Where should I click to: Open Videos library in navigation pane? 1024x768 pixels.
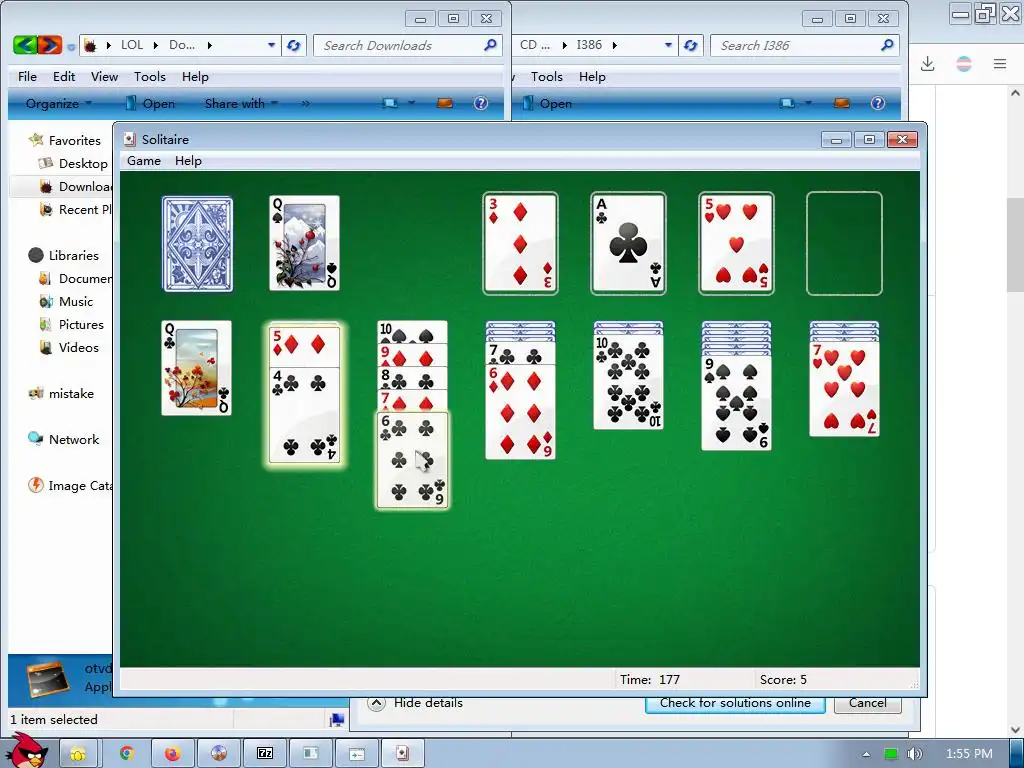click(69, 347)
